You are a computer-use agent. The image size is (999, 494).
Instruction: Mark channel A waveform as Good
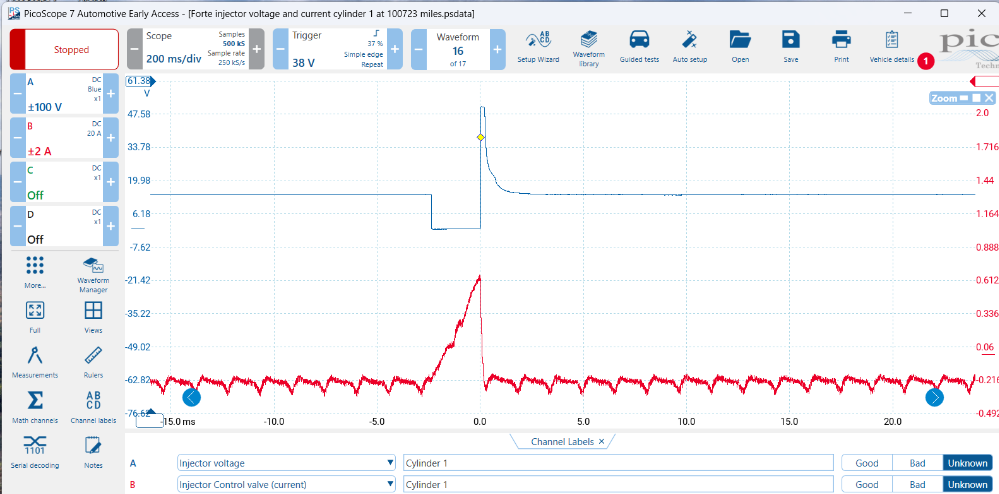(x=866, y=463)
